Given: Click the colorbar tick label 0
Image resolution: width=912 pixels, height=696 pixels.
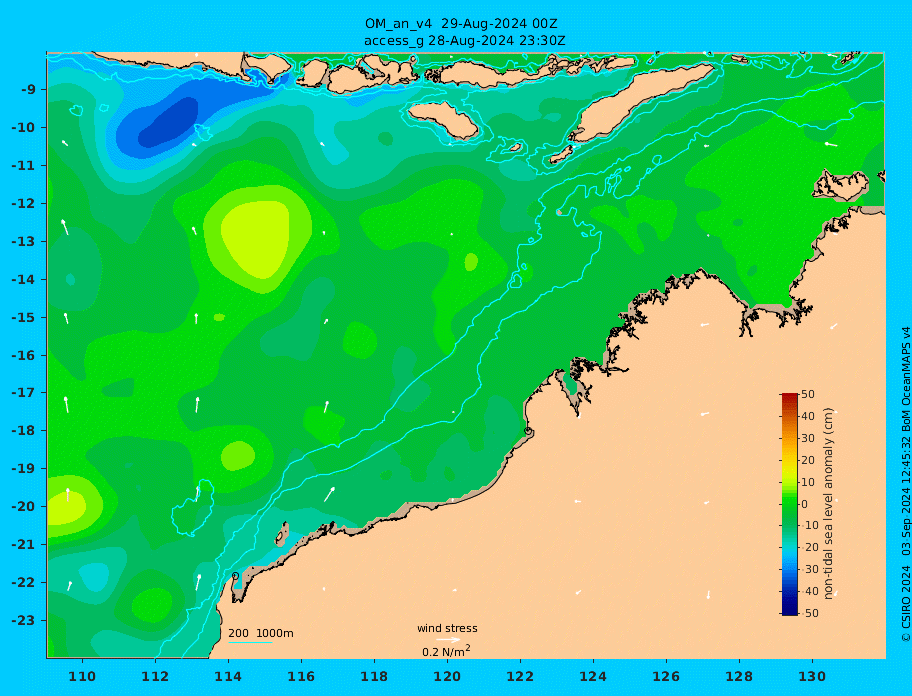Looking at the screenshot, I should (804, 504).
